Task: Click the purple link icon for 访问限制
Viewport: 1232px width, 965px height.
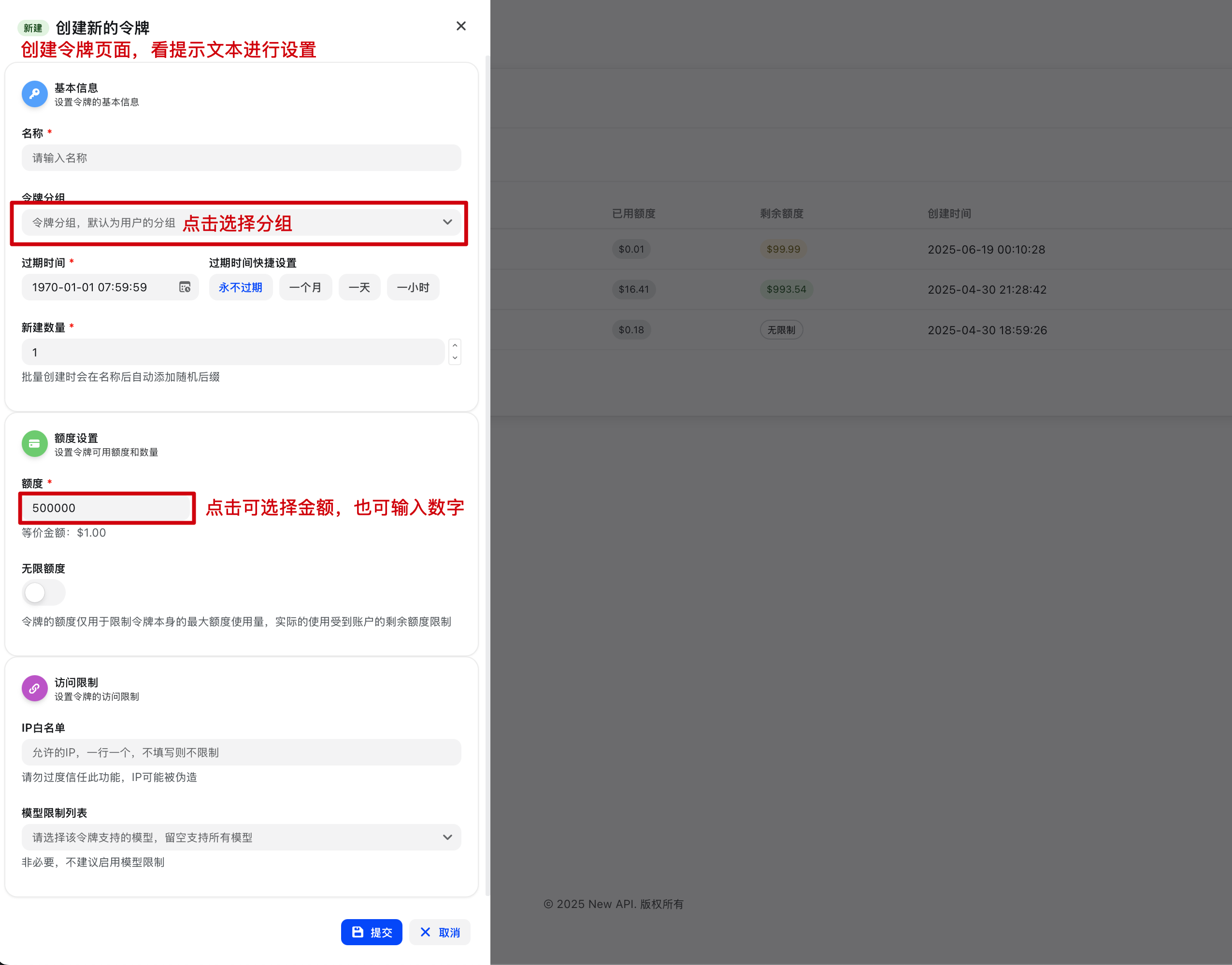Action: tap(34, 688)
